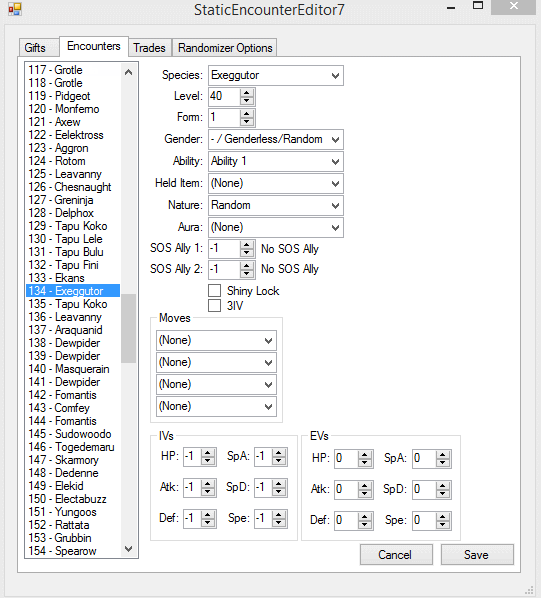Viewport: 541px width, 598px height.
Task: Increase Atk EV with the up arrow
Action: point(365,485)
